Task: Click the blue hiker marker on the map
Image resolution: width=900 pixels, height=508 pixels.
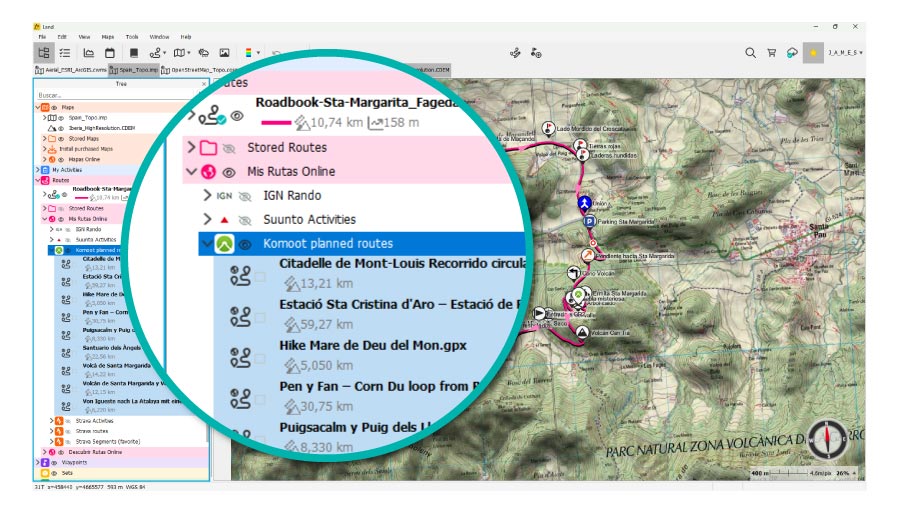Action: click(584, 203)
